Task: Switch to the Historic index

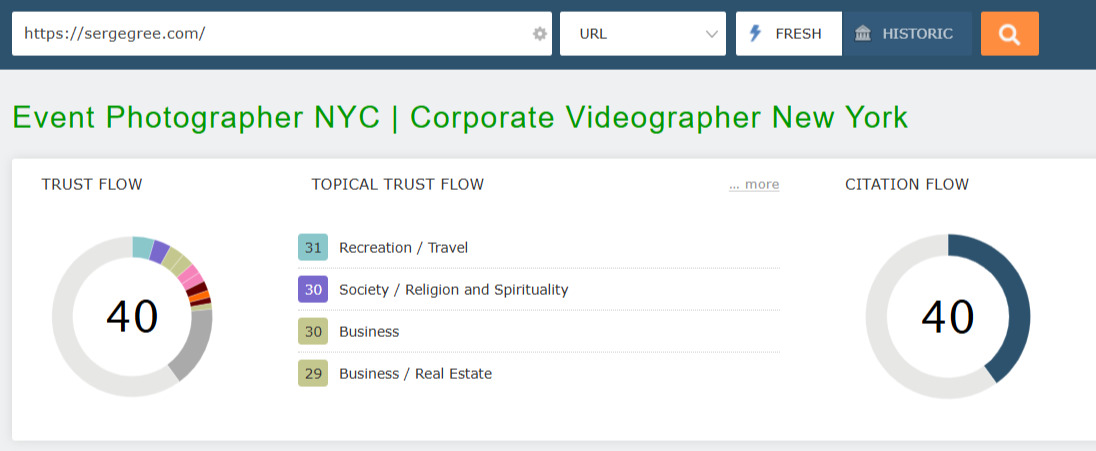Action: coord(907,34)
